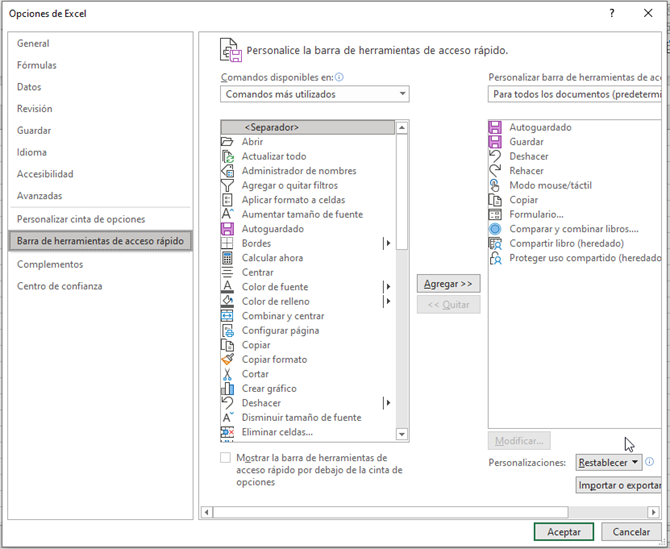This screenshot has width=670, height=549.
Task: Click the info icon next to Restablecer
Action: point(649,462)
